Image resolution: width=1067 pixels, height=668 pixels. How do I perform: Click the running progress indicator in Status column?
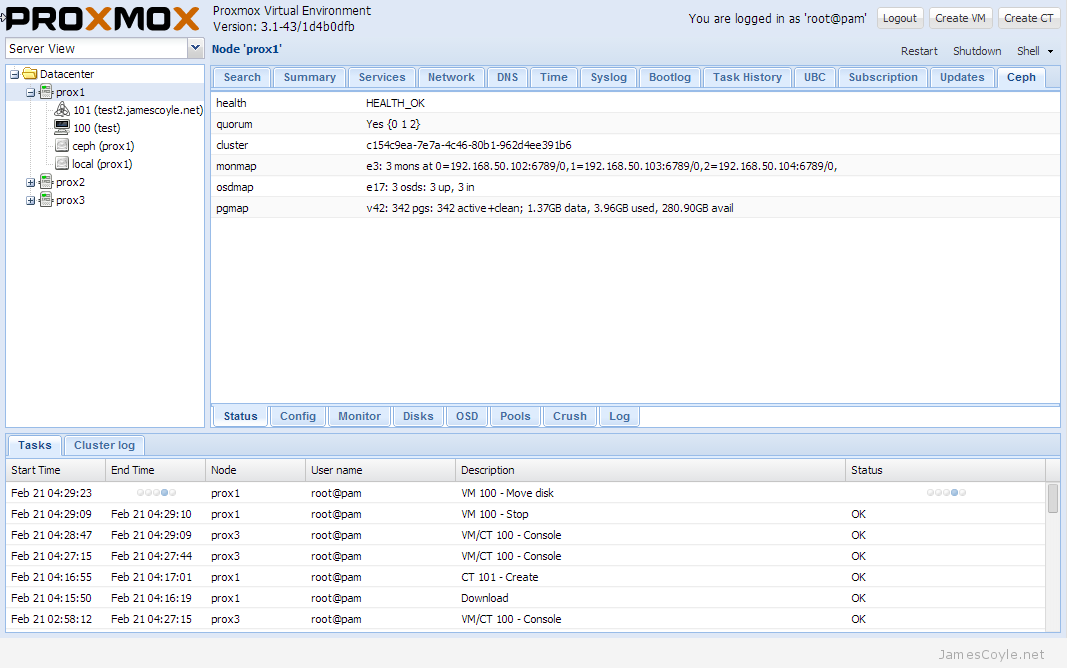click(x=946, y=492)
